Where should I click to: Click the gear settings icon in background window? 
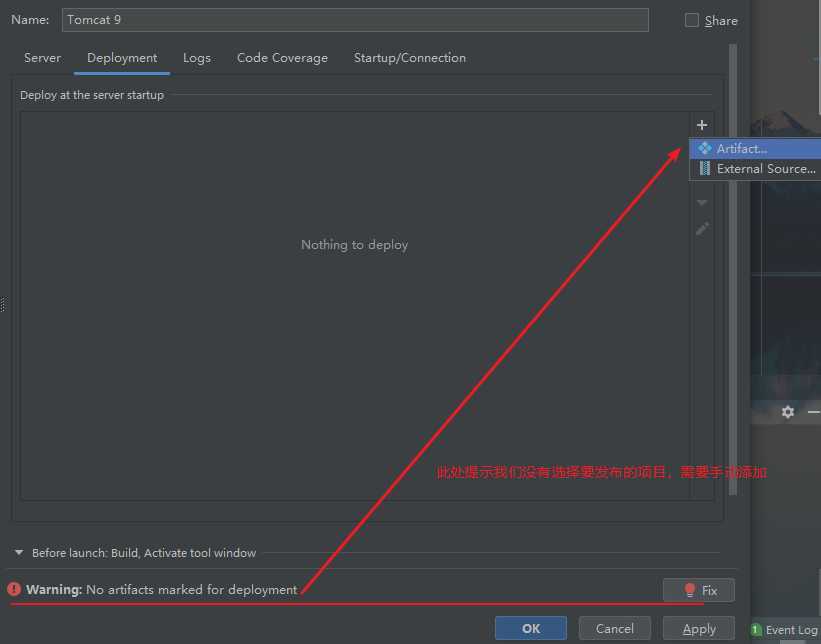coord(787,412)
